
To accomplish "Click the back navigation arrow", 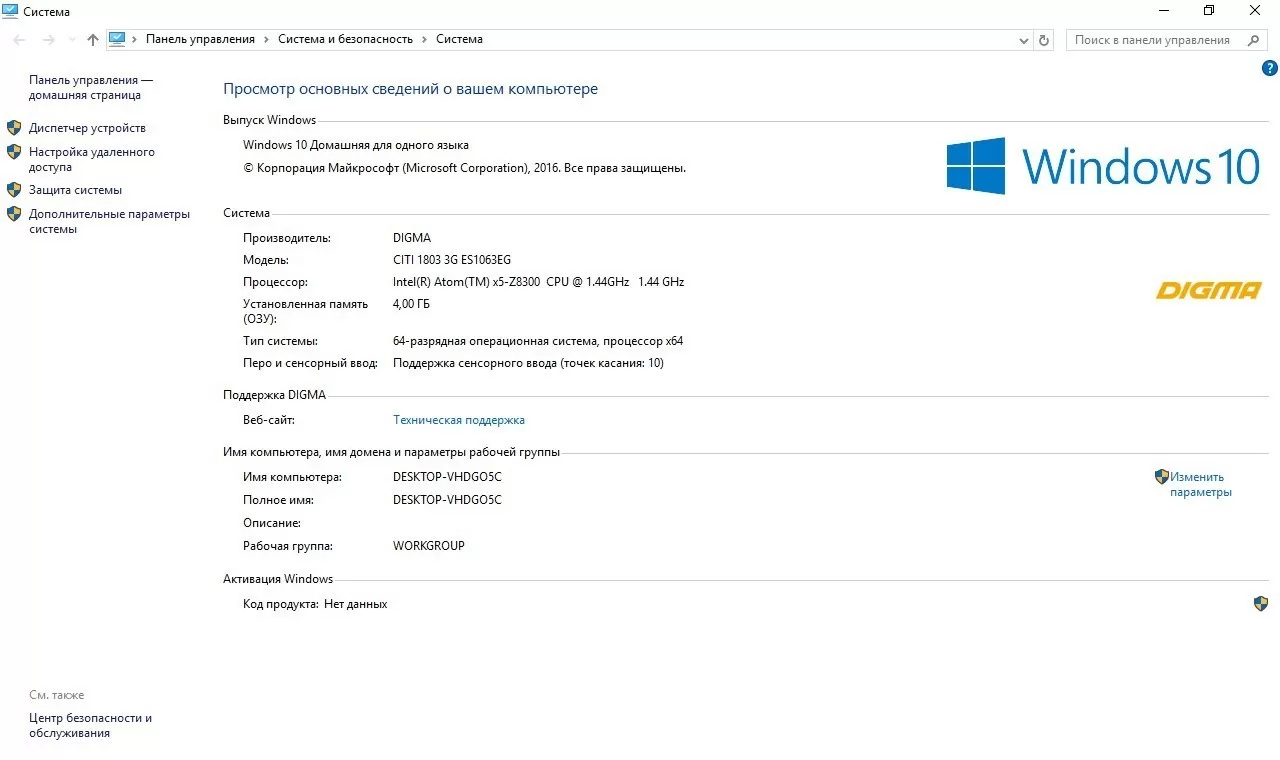I will [19, 40].
